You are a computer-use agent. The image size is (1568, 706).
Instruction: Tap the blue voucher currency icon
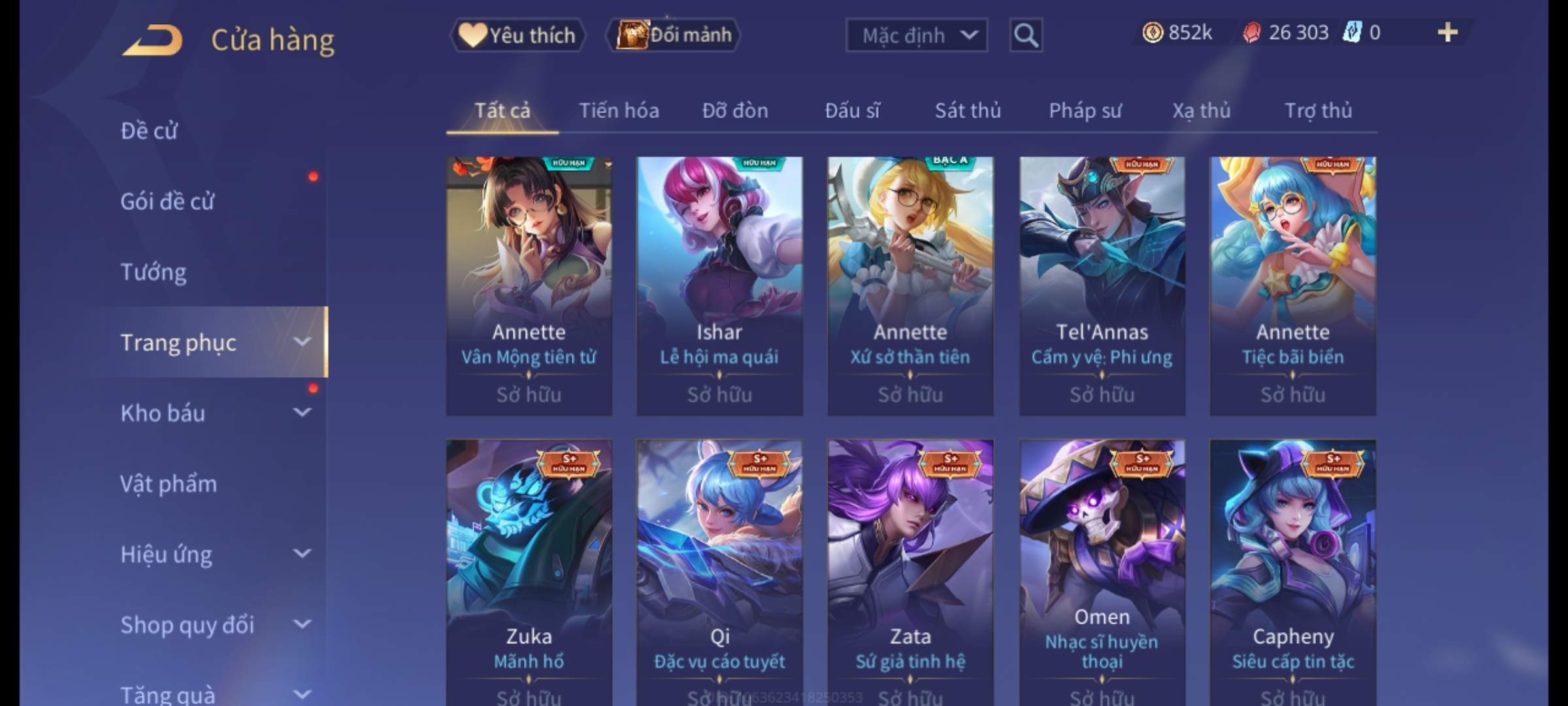click(1351, 32)
